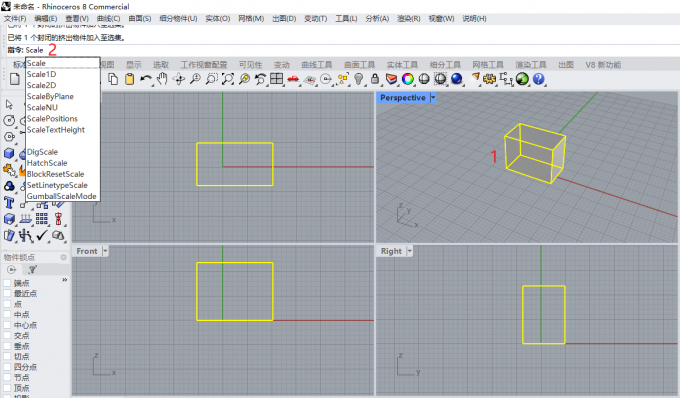Click the gear options icon
The height and width of the screenshot is (398, 680).
click(490, 79)
